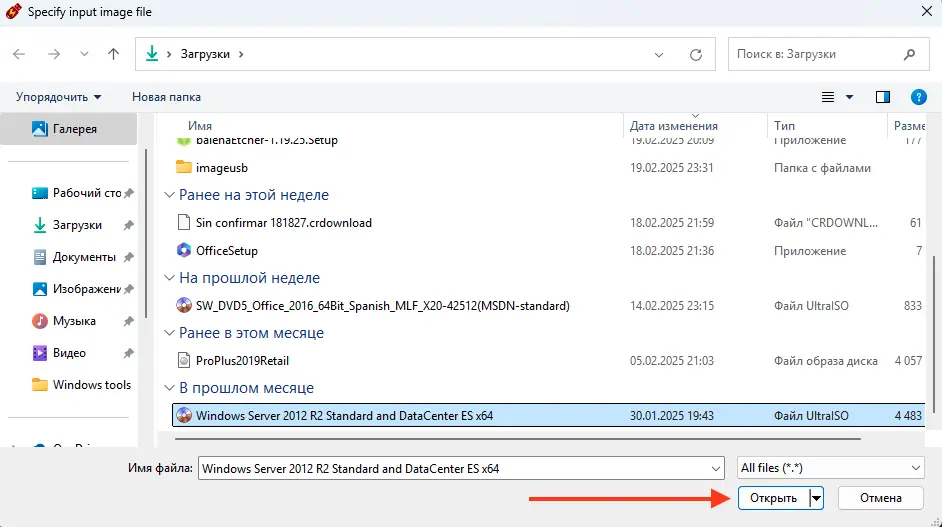Open the Открыть split-button arrow
This screenshot has width=942, height=527.
(x=816, y=498)
